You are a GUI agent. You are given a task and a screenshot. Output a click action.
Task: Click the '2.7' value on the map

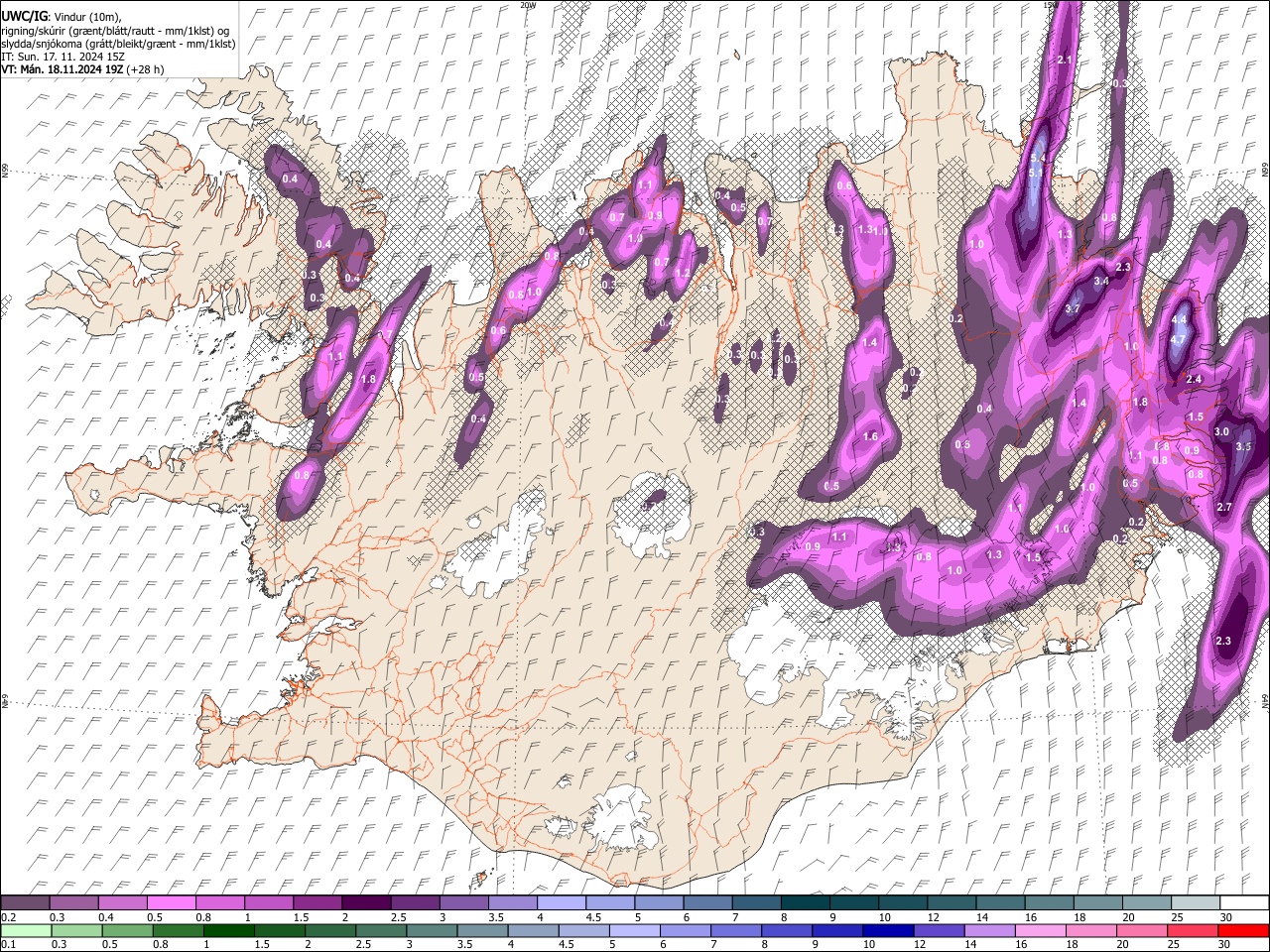point(1223,507)
